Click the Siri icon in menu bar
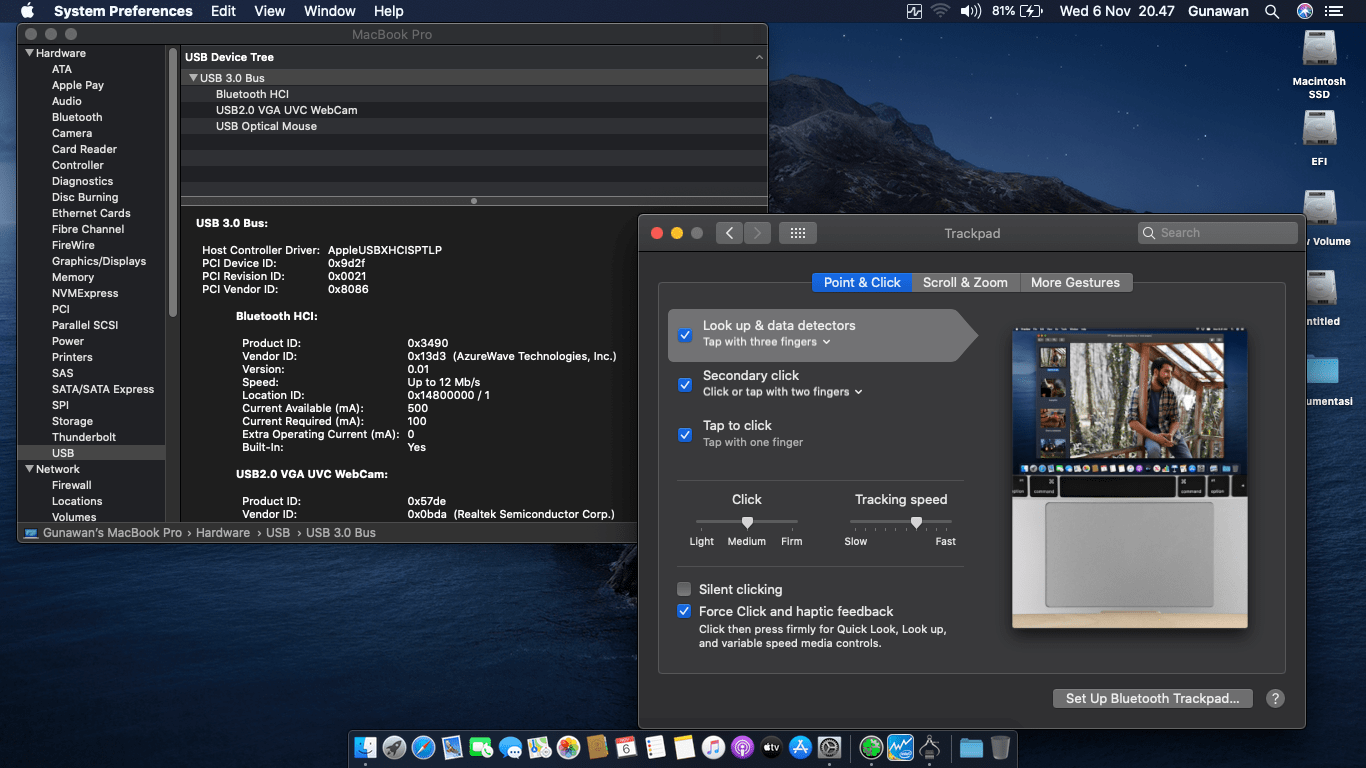This screenshot has width=1366, height=768. 1304,11
